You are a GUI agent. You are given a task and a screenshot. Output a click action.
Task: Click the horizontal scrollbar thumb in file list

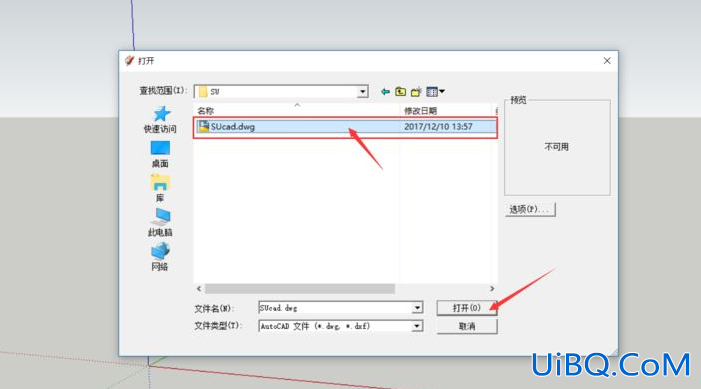tap(300, 289)
